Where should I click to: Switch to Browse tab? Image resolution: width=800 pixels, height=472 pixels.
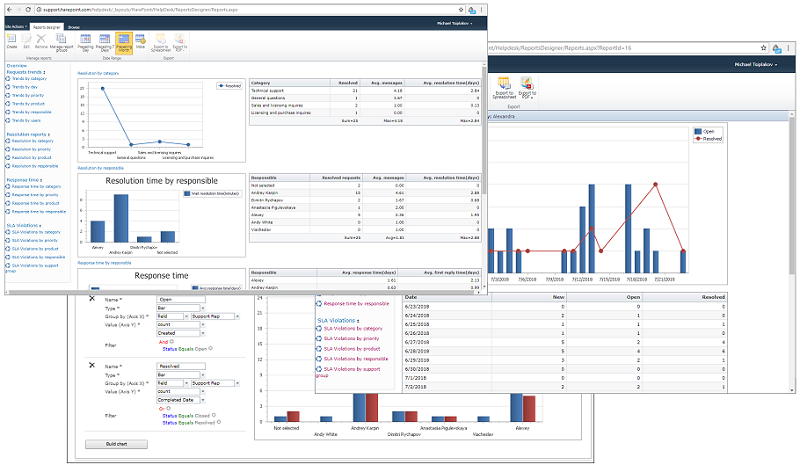point(74,27)
